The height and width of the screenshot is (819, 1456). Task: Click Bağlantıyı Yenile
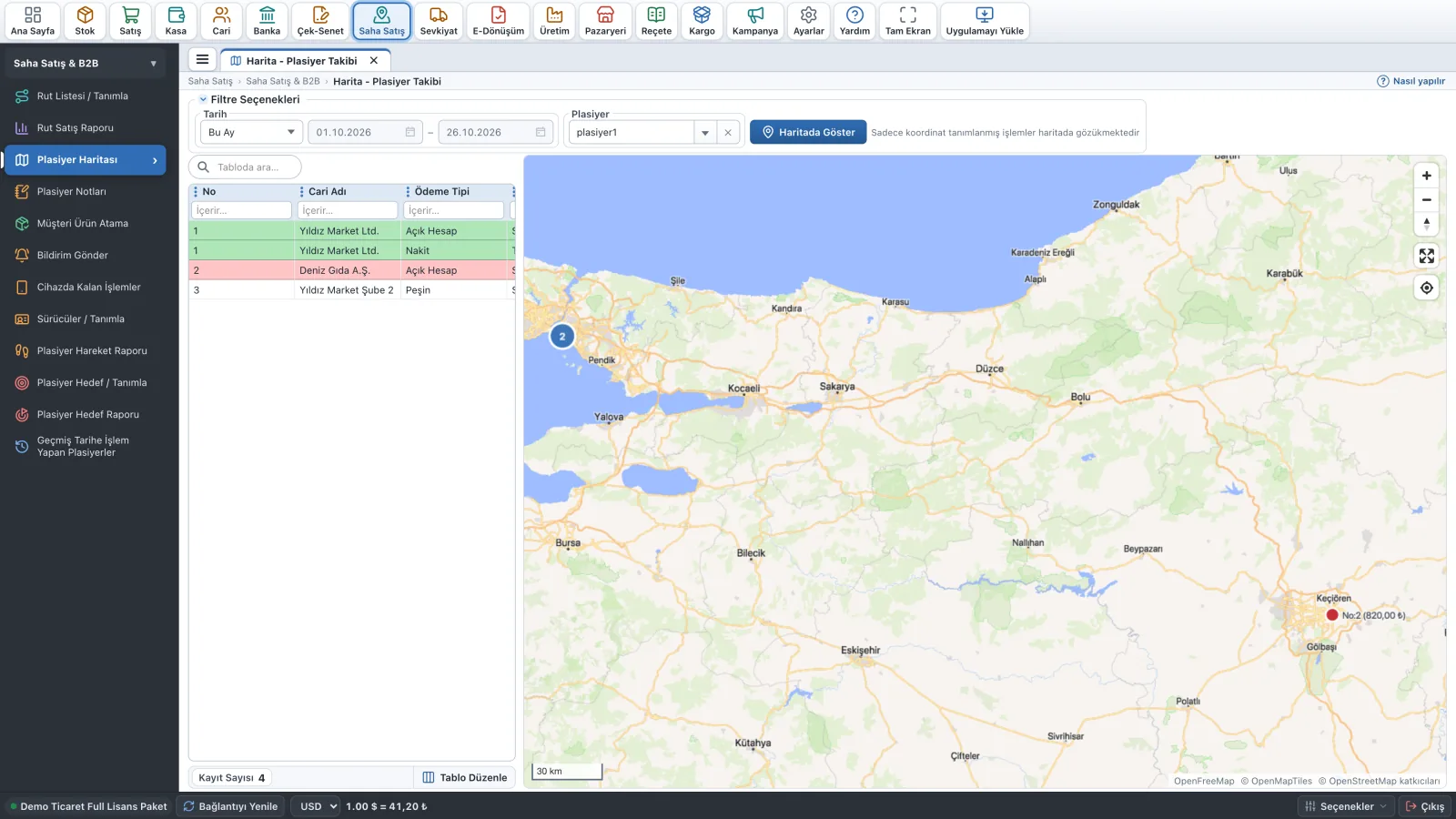(x=230, y=806)
